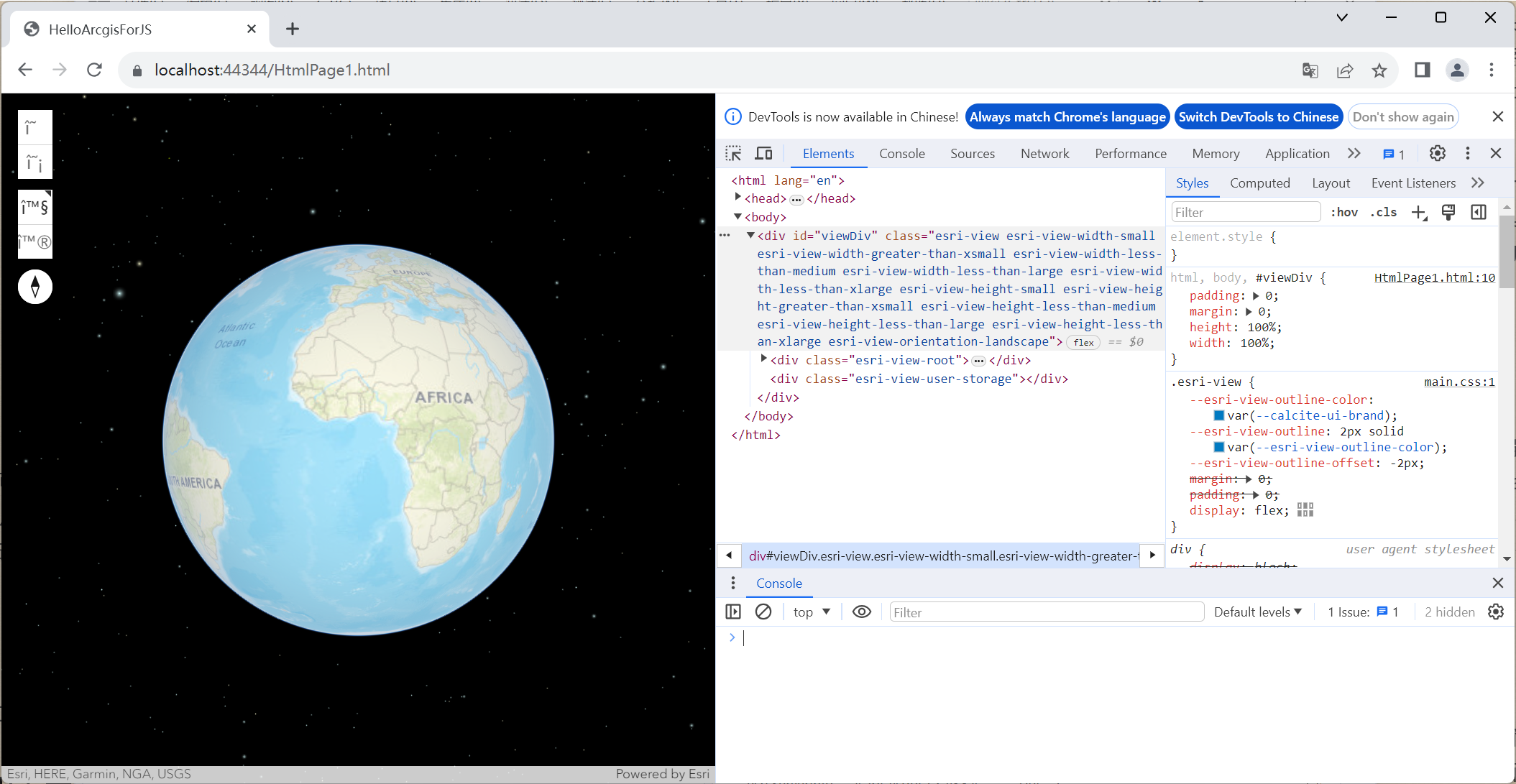Click the compass widget on the globe
1516x784 pixels.
pos(35,286)
